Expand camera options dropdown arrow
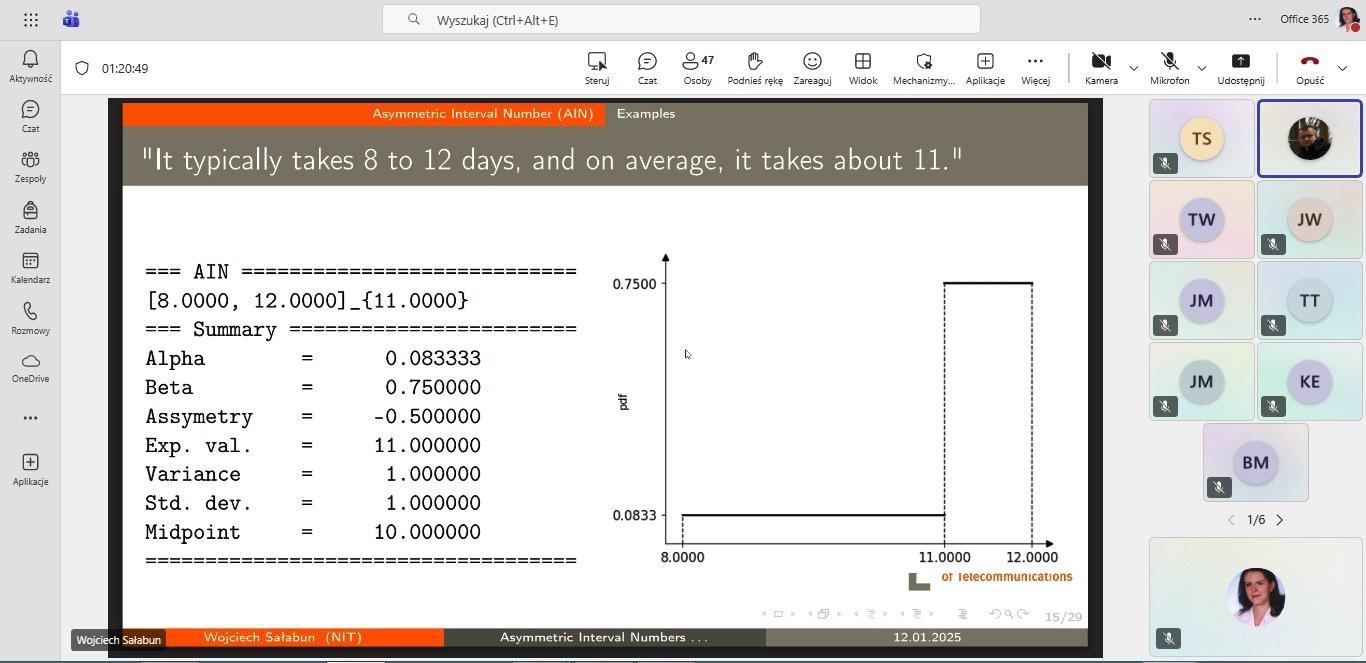 coord(1133,68)
